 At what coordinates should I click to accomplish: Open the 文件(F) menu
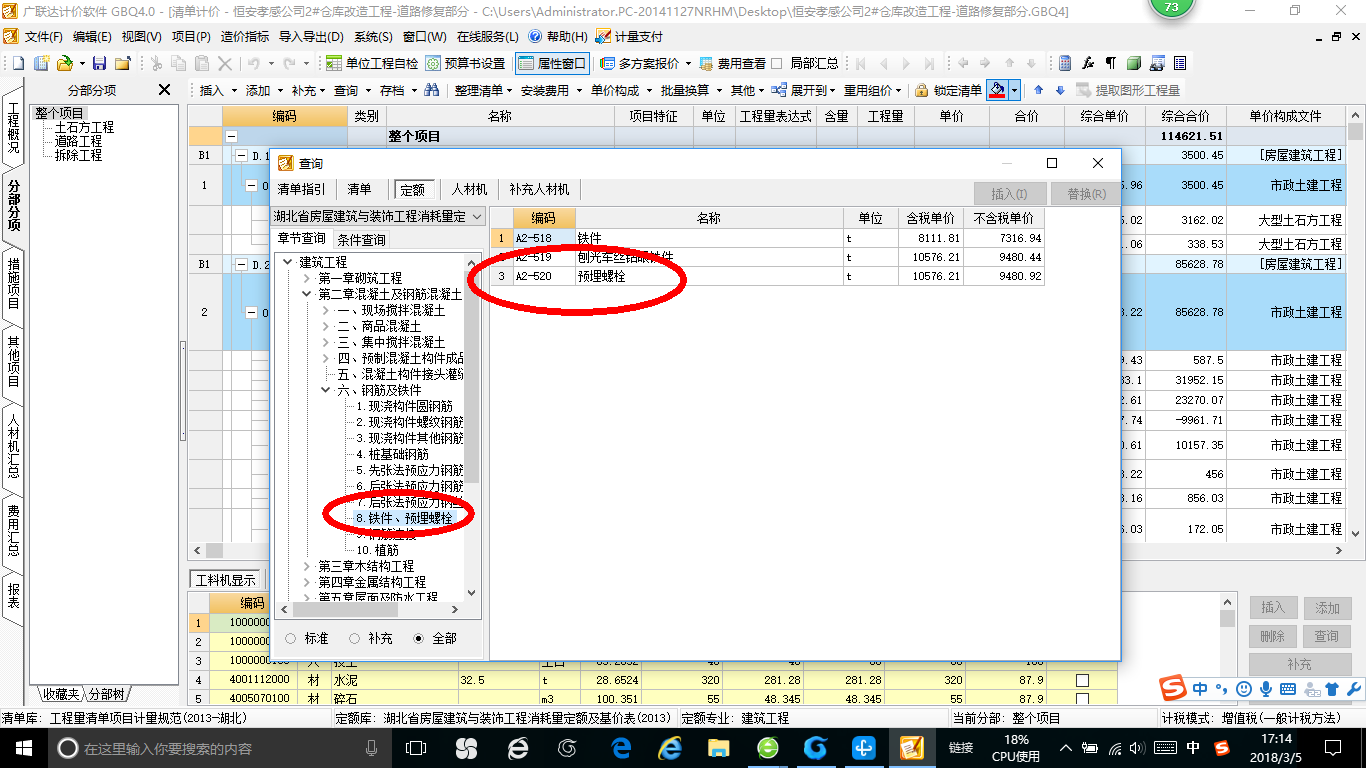[43, 36]
